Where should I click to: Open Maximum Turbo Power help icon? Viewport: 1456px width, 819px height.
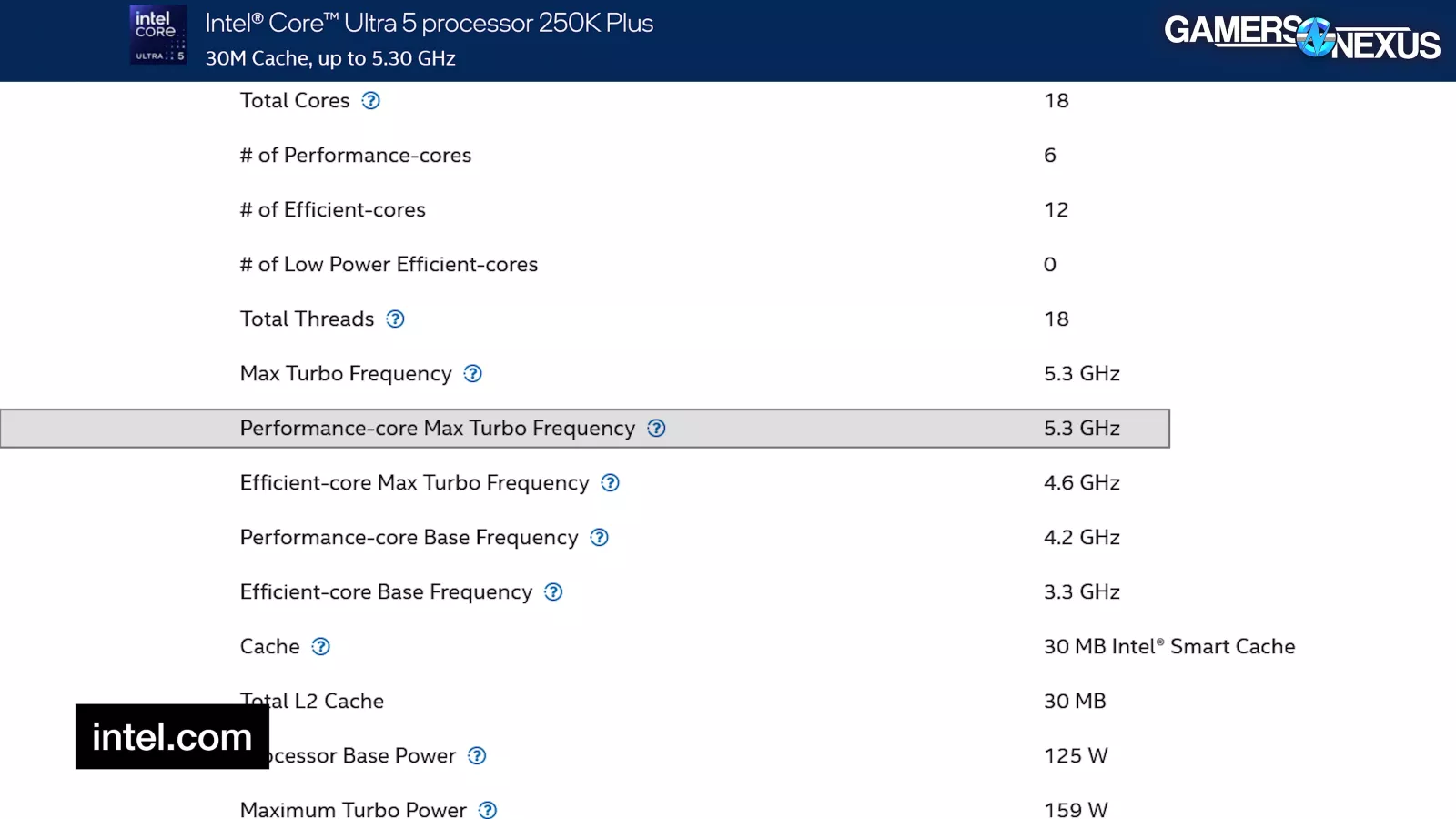(x=488, y=809)
